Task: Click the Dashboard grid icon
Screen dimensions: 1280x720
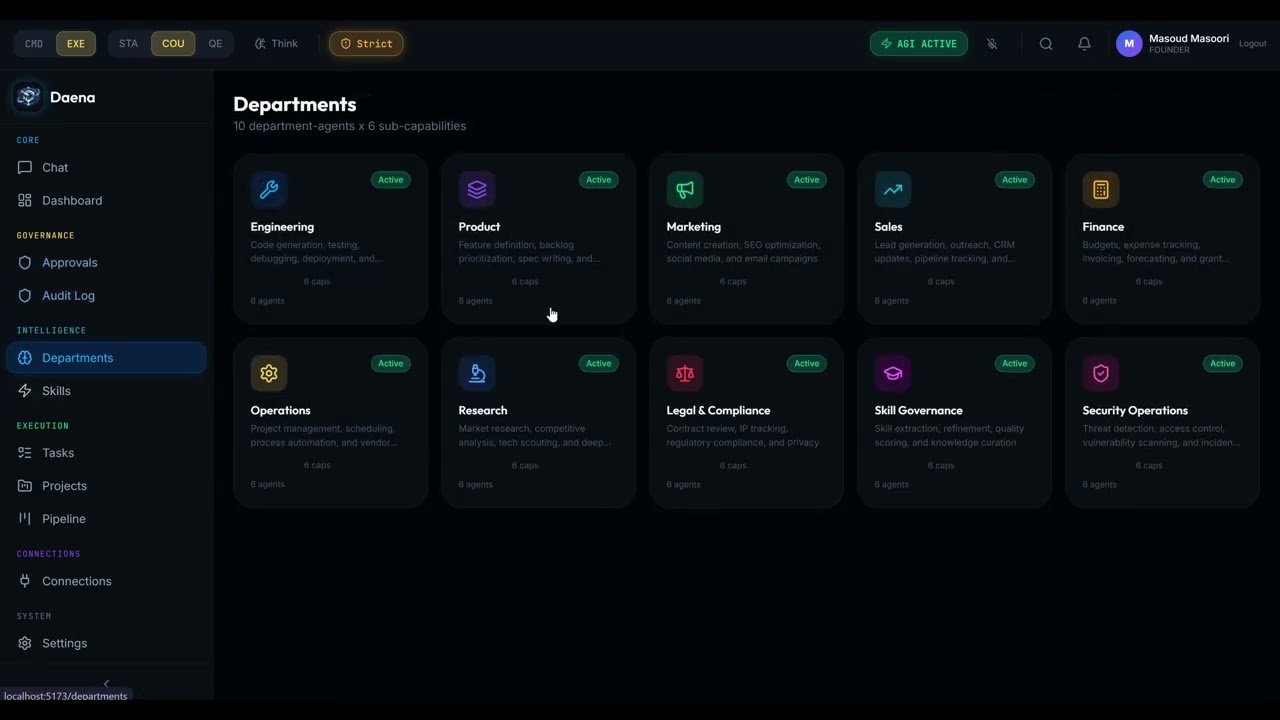Action: tap(25, 201)
